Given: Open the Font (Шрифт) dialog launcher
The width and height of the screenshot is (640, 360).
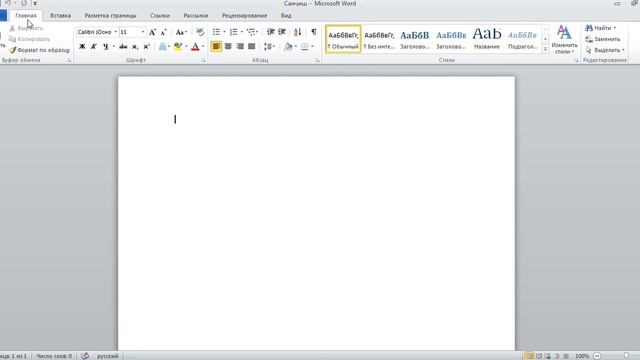Looking at the screenshot, I should (x=203, y=60).
